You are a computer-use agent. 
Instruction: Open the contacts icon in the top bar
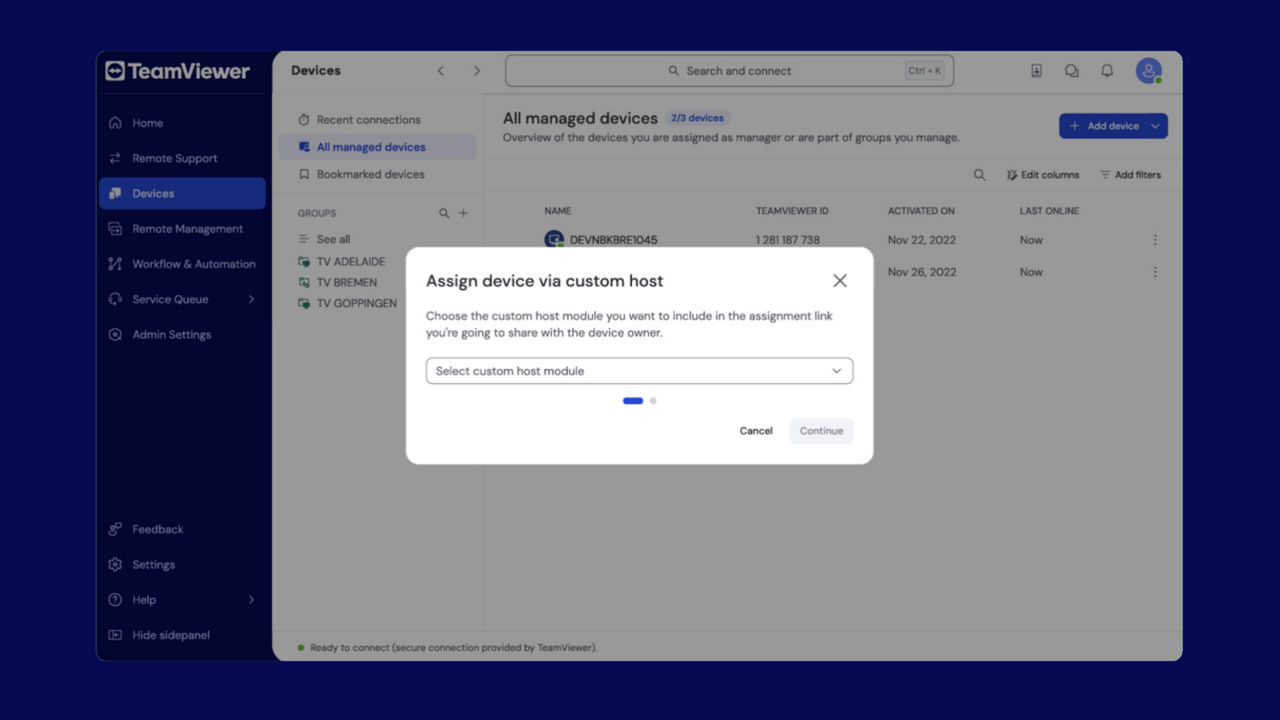click(1036, 71)
